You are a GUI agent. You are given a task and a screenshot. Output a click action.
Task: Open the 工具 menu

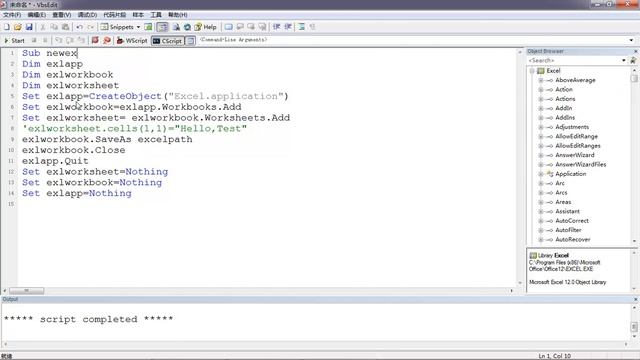point(156,15)
